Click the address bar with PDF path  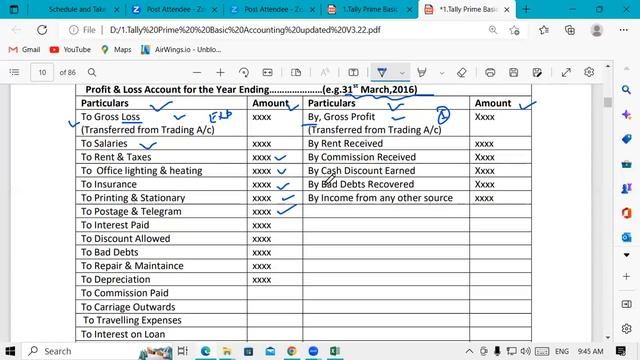pyautogui.click(x=245, y=30)
